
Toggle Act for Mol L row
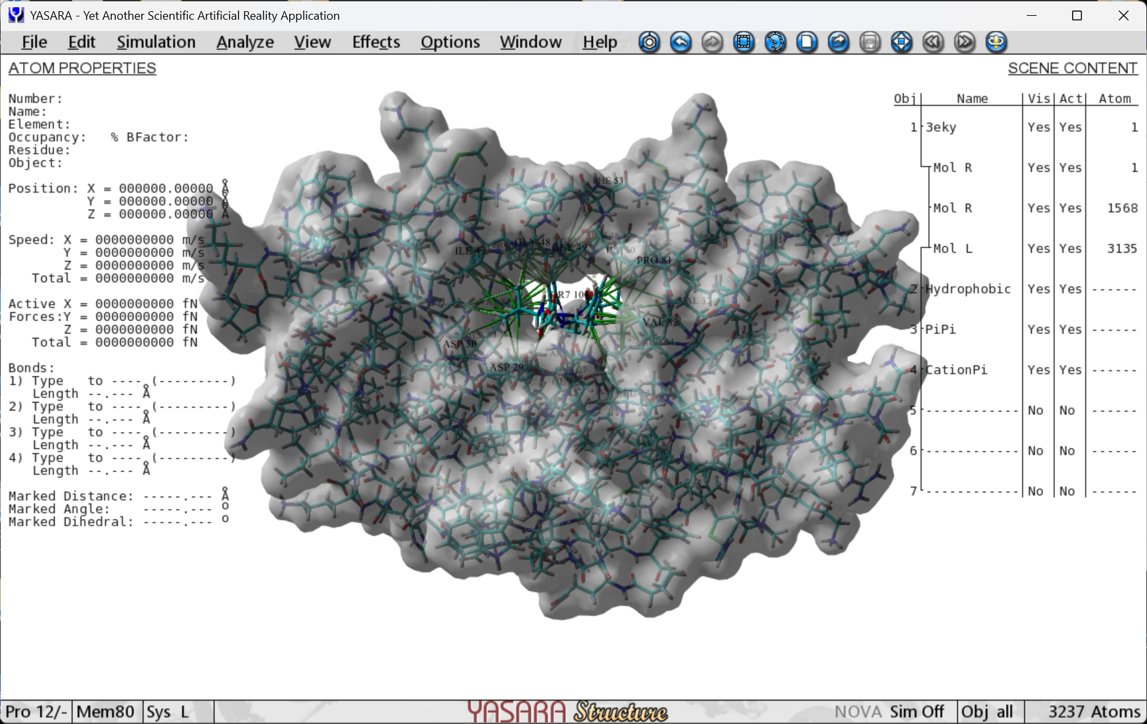pos(1070,249)
